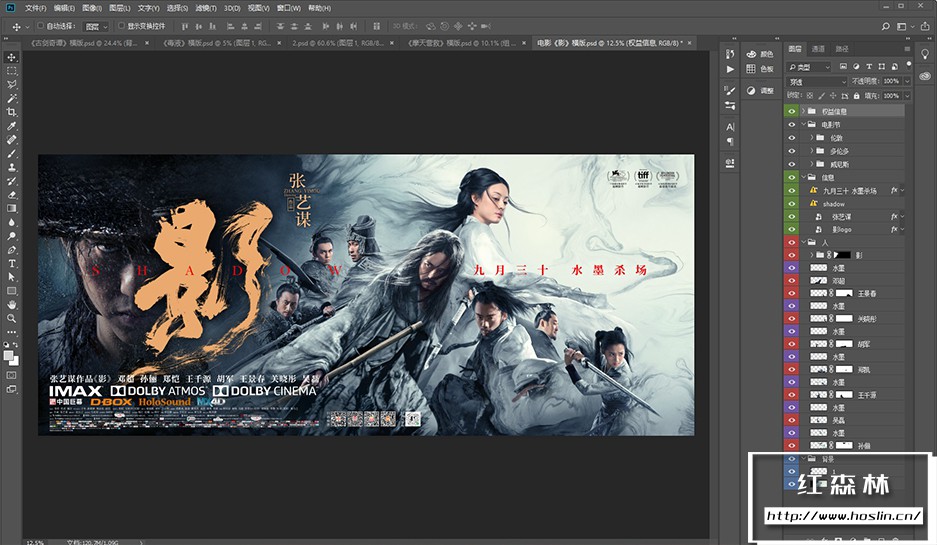
Task: Toggle visibility of the 多伦多 group
Action: (x=791, y=151)
